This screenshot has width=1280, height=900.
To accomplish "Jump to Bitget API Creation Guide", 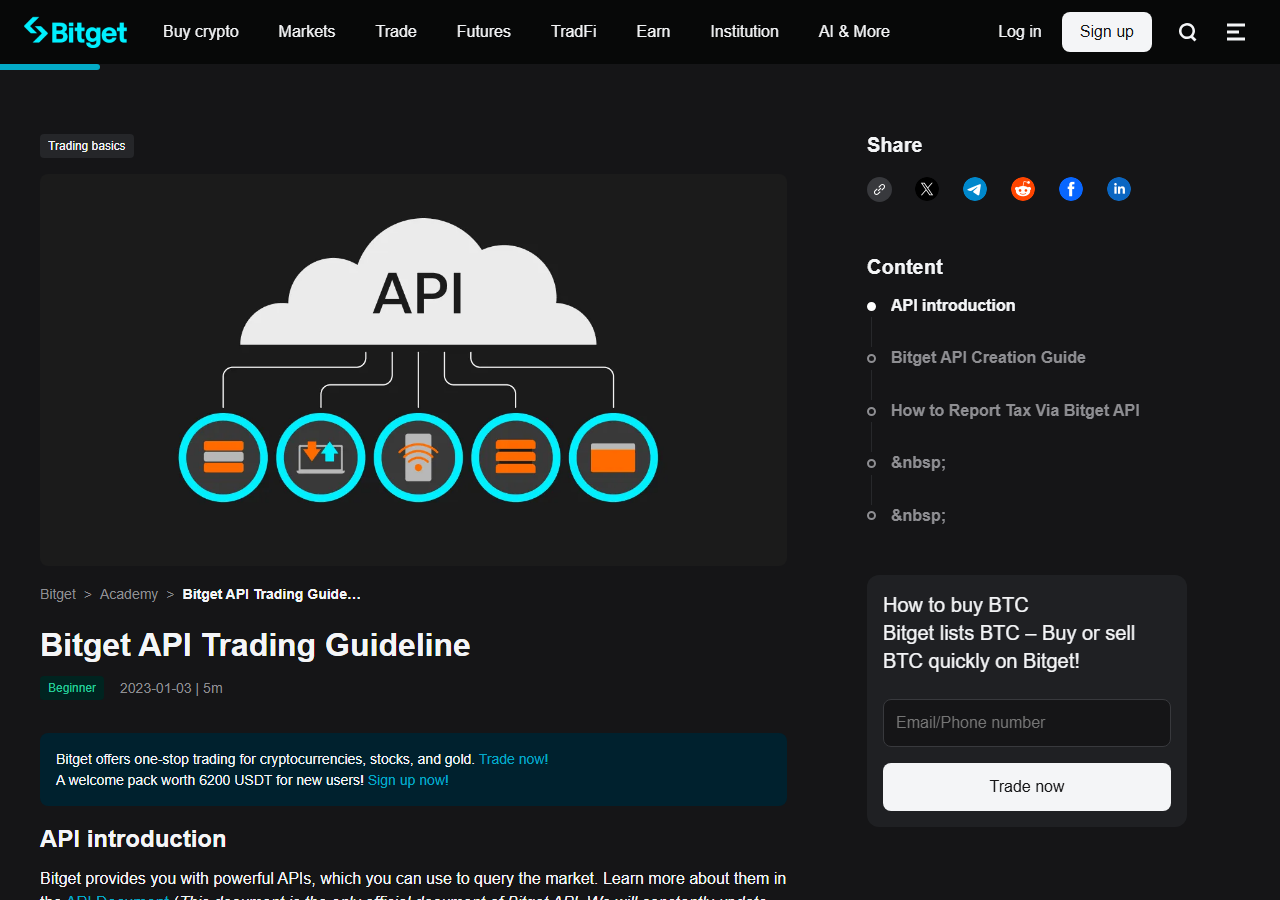I will pos(988,357).
